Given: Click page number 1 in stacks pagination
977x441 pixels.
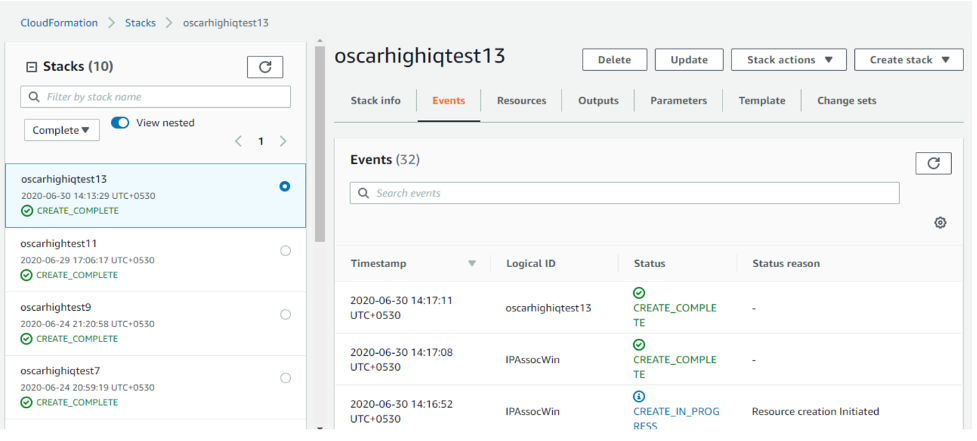Looking at the screenshot, I should pyautogui.click(x=260, y=141).
